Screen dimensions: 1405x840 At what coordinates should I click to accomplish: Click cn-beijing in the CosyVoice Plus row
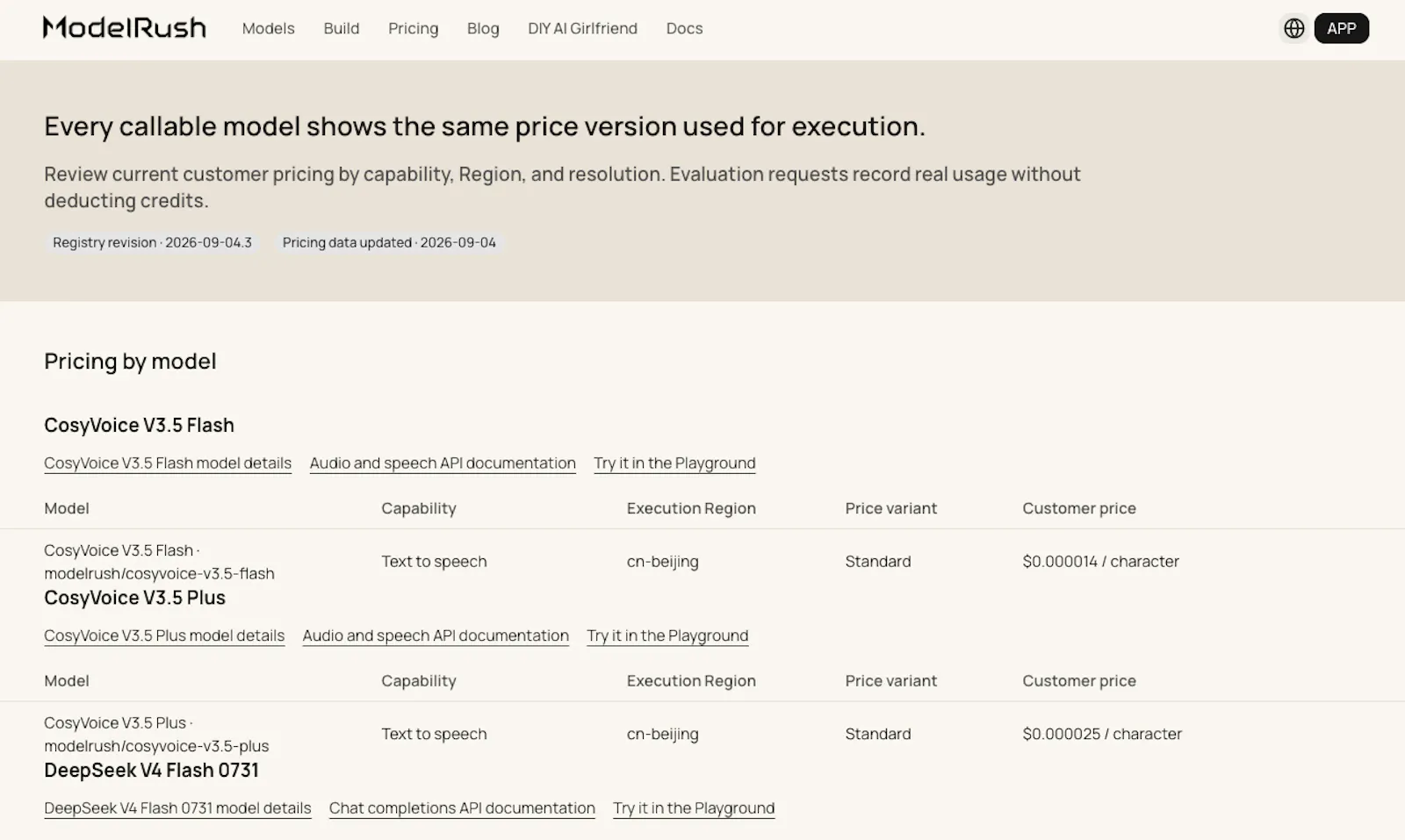point(663,734)
